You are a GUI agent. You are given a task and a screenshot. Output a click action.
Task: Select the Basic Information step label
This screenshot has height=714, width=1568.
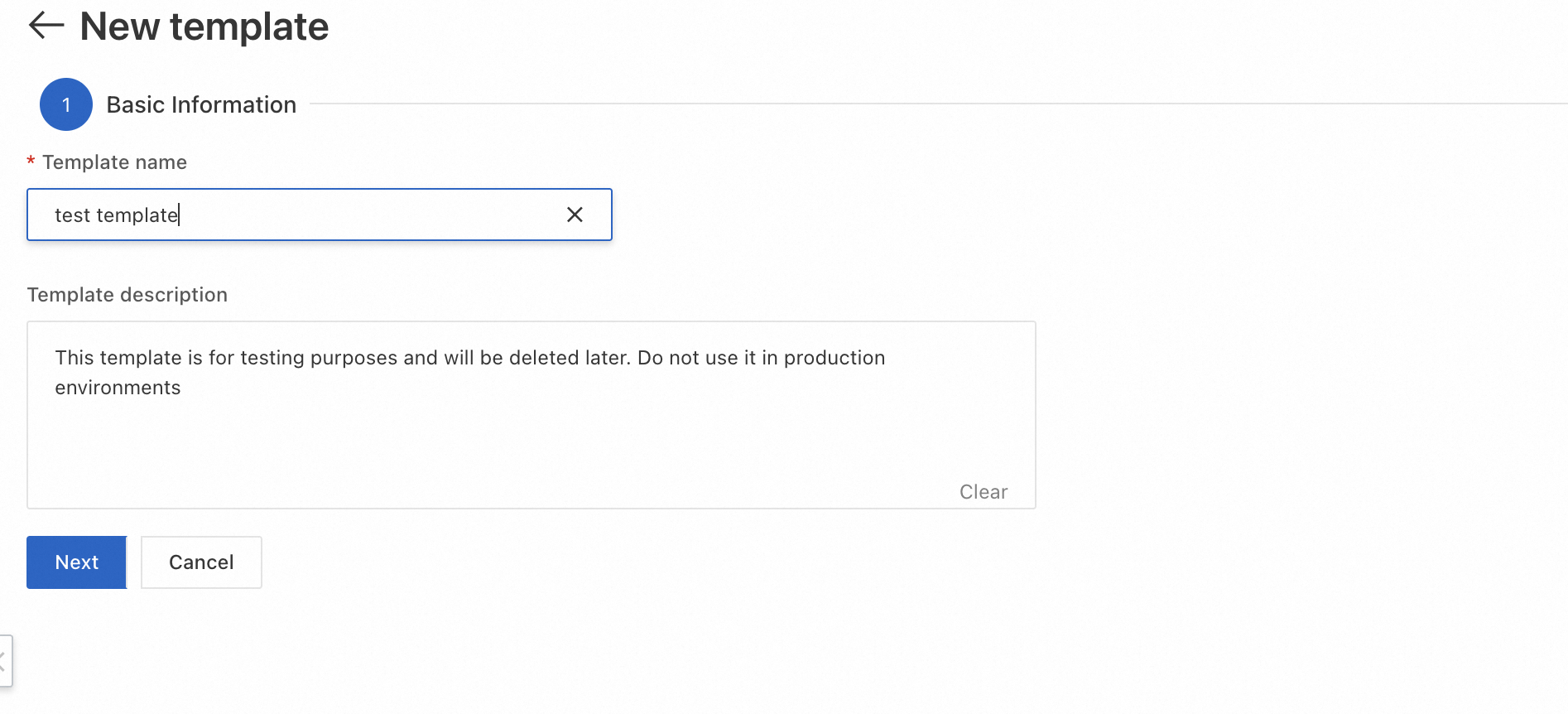pos(201,105)
